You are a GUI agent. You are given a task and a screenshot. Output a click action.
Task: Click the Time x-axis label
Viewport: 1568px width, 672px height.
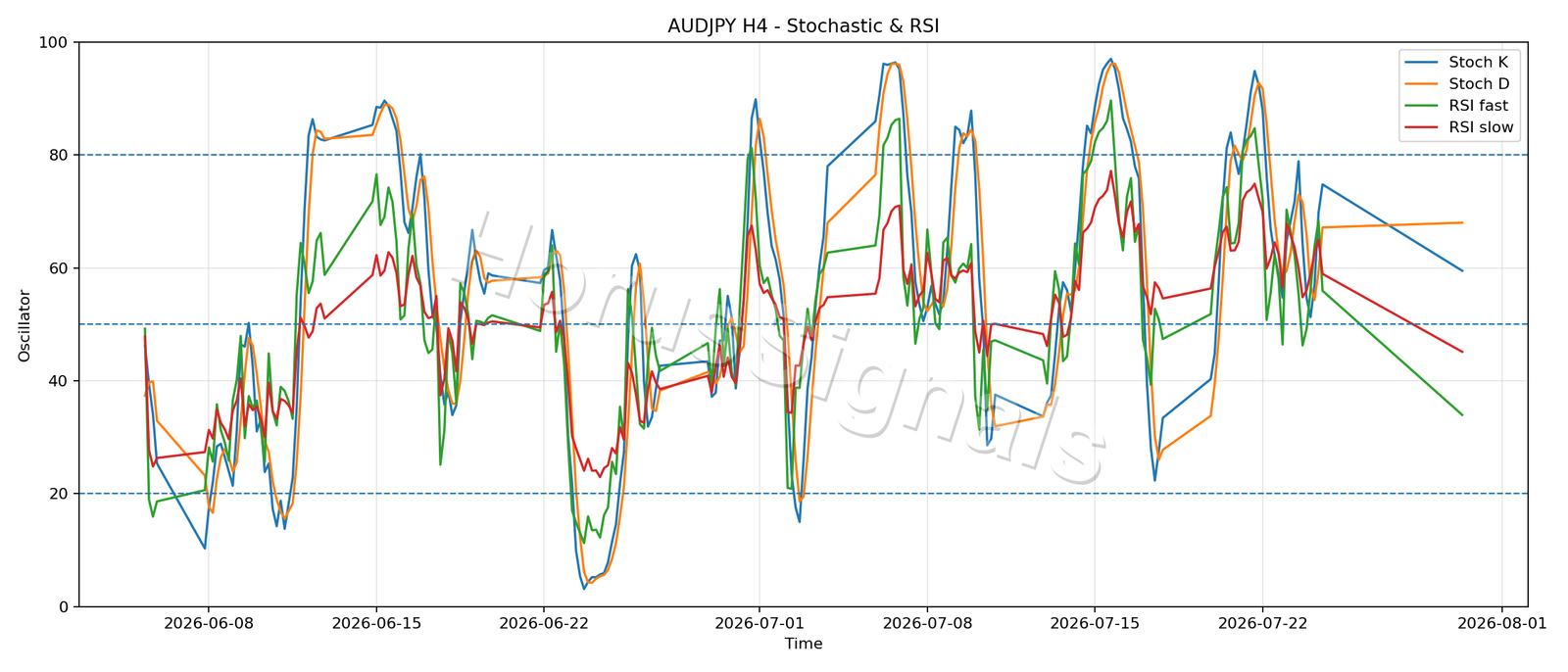point(804,644)
